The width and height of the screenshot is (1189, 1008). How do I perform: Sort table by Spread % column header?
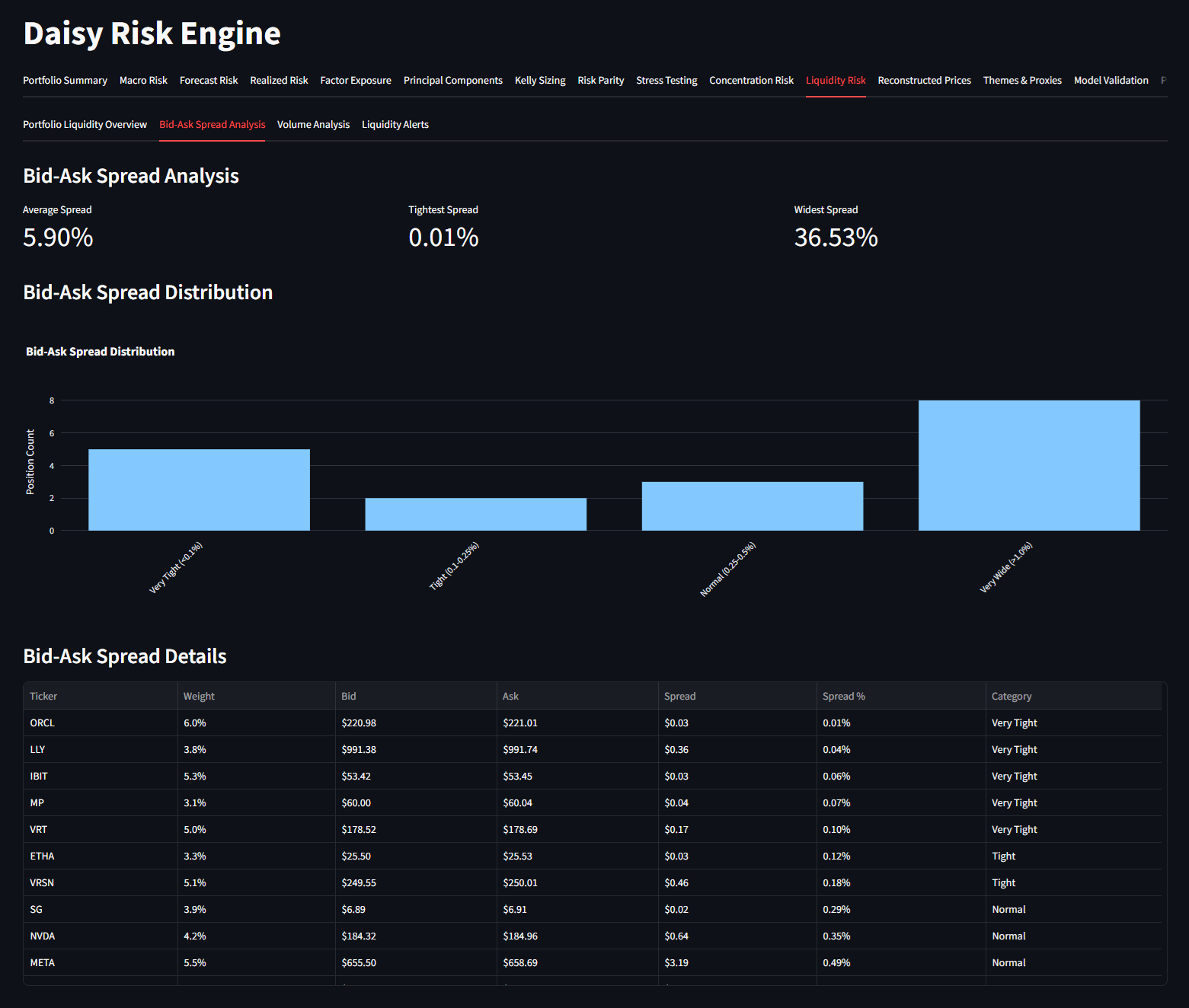point(843,696)
